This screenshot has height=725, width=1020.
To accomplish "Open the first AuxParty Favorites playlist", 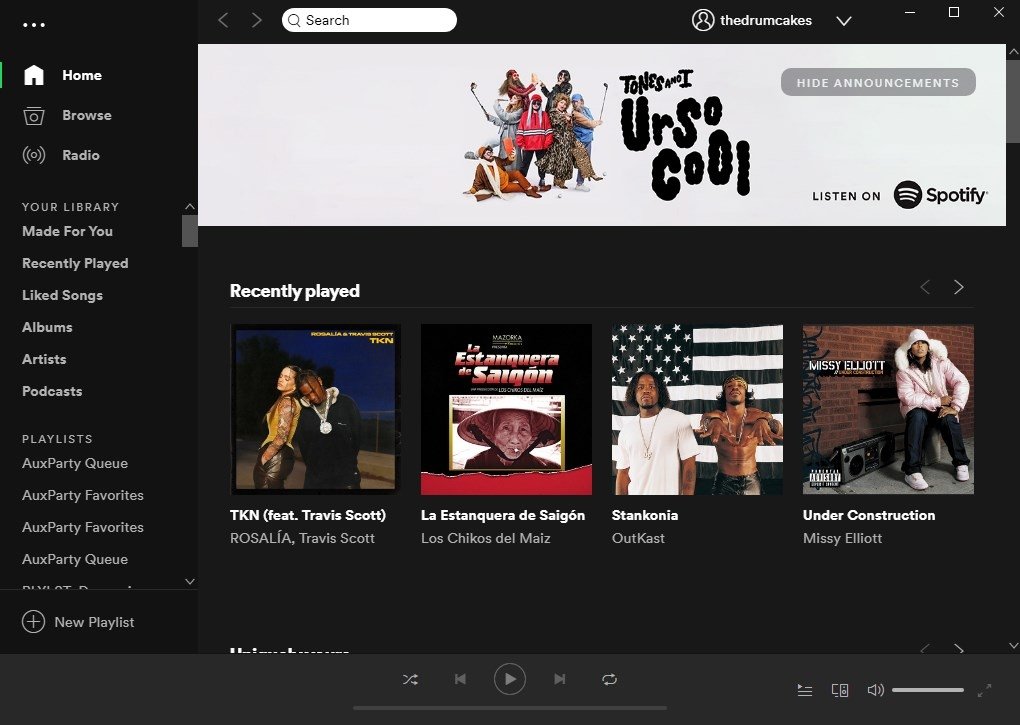I will (x=83, y=495).
